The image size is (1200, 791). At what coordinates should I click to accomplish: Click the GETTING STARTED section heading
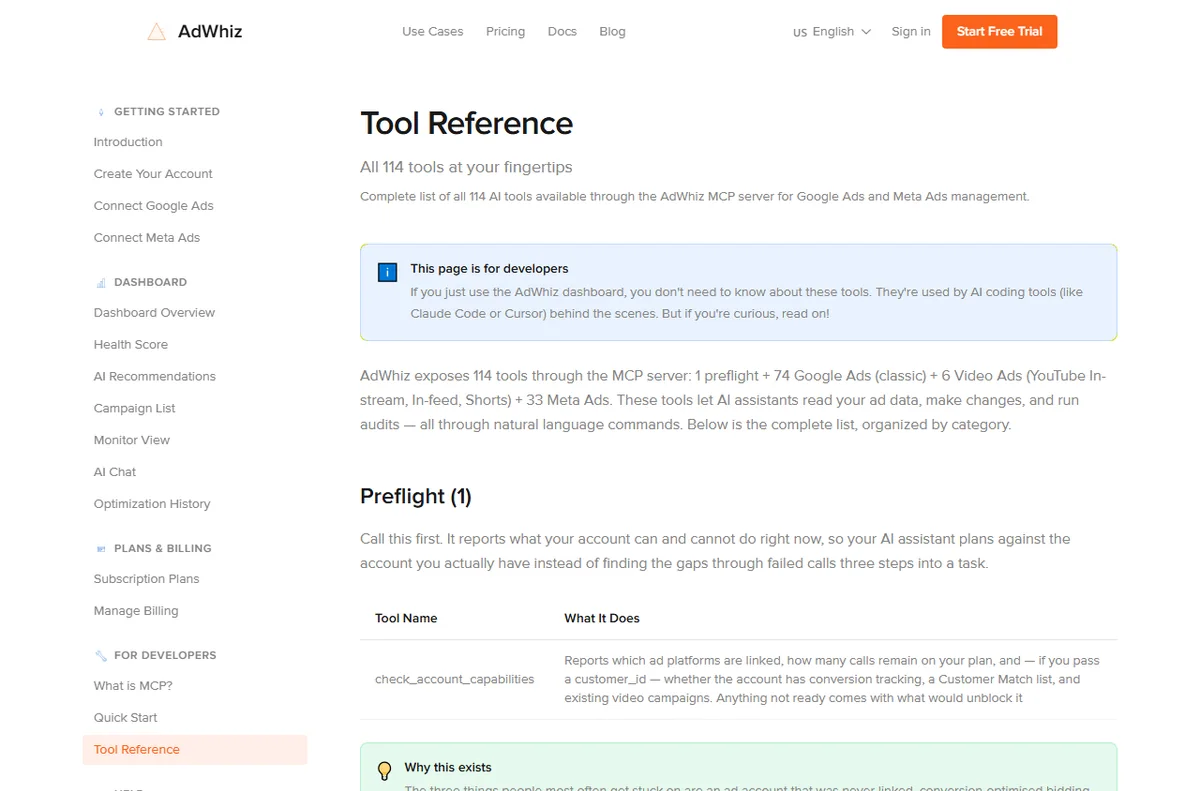tap(167, 112)
